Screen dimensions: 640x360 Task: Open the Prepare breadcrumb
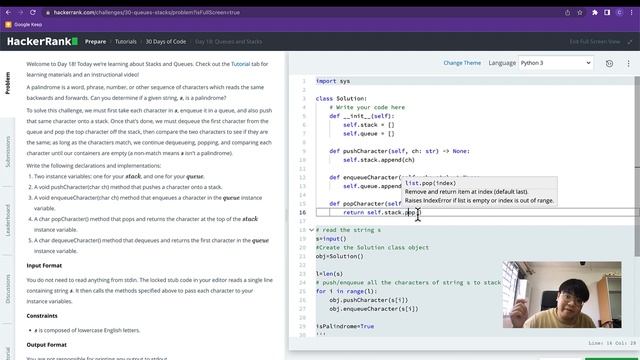coord(95,42)
